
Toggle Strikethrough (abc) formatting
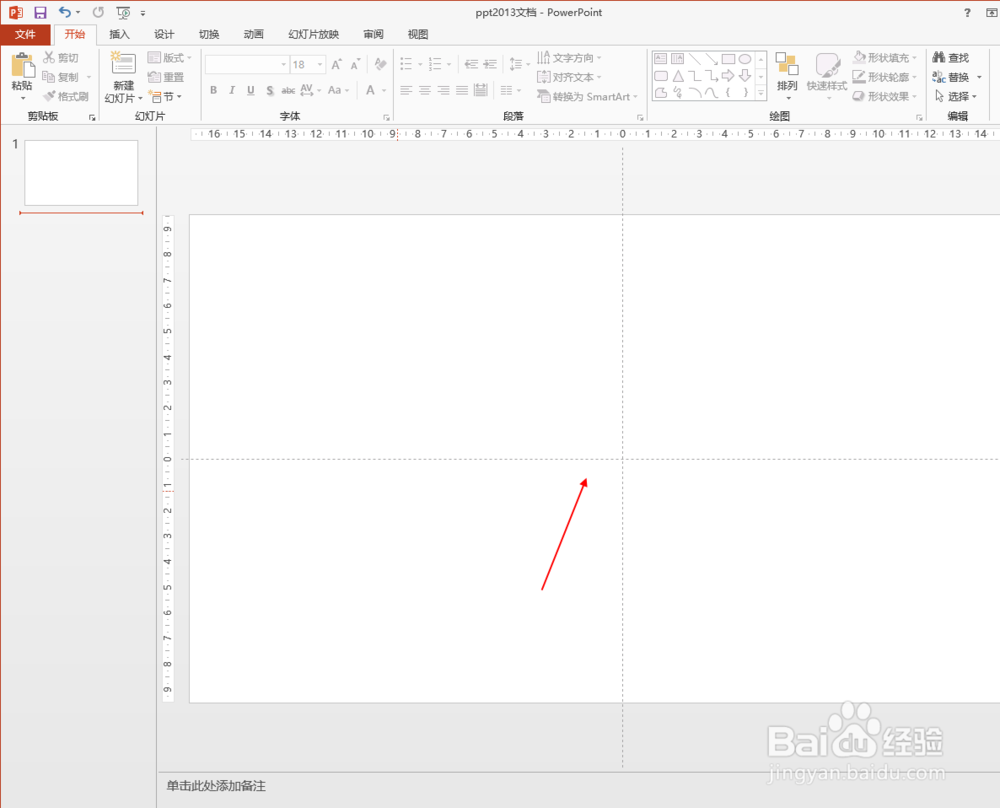[x=288, y=90]
